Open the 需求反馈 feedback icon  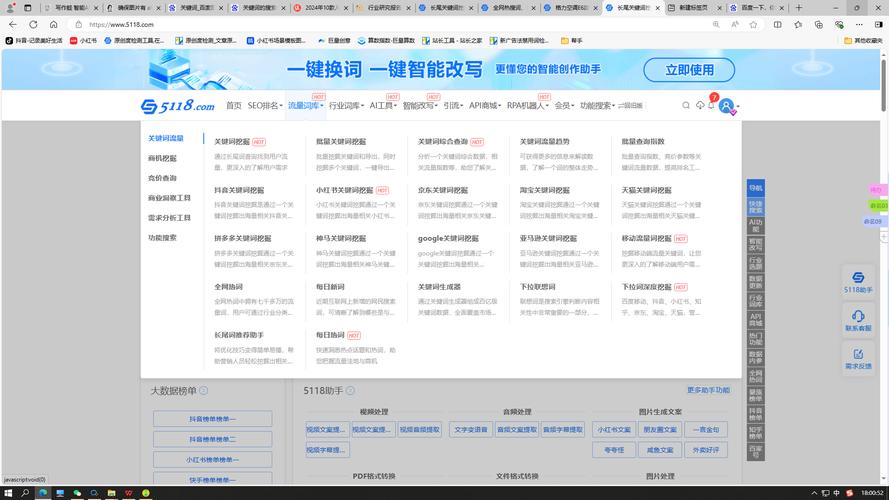coord(858,357)
